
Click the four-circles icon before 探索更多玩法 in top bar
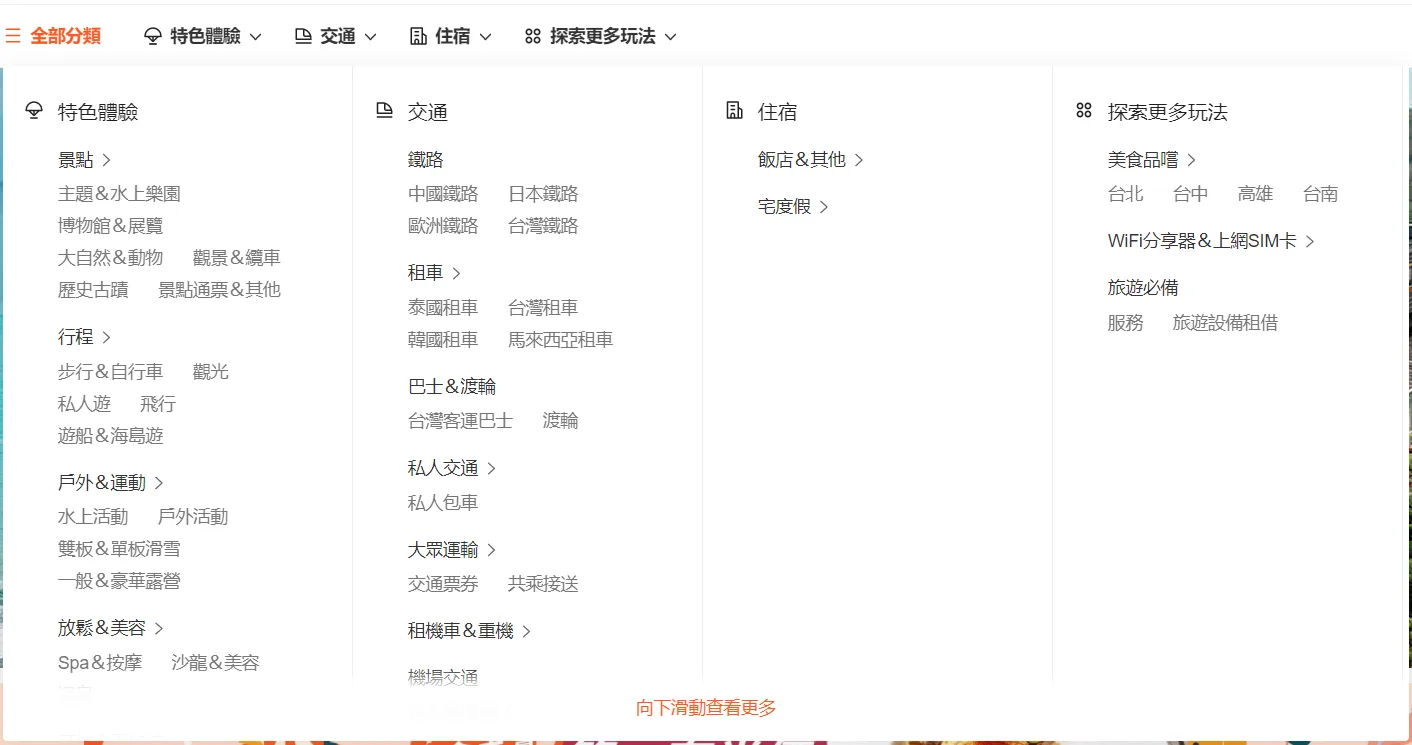[533, 36]
